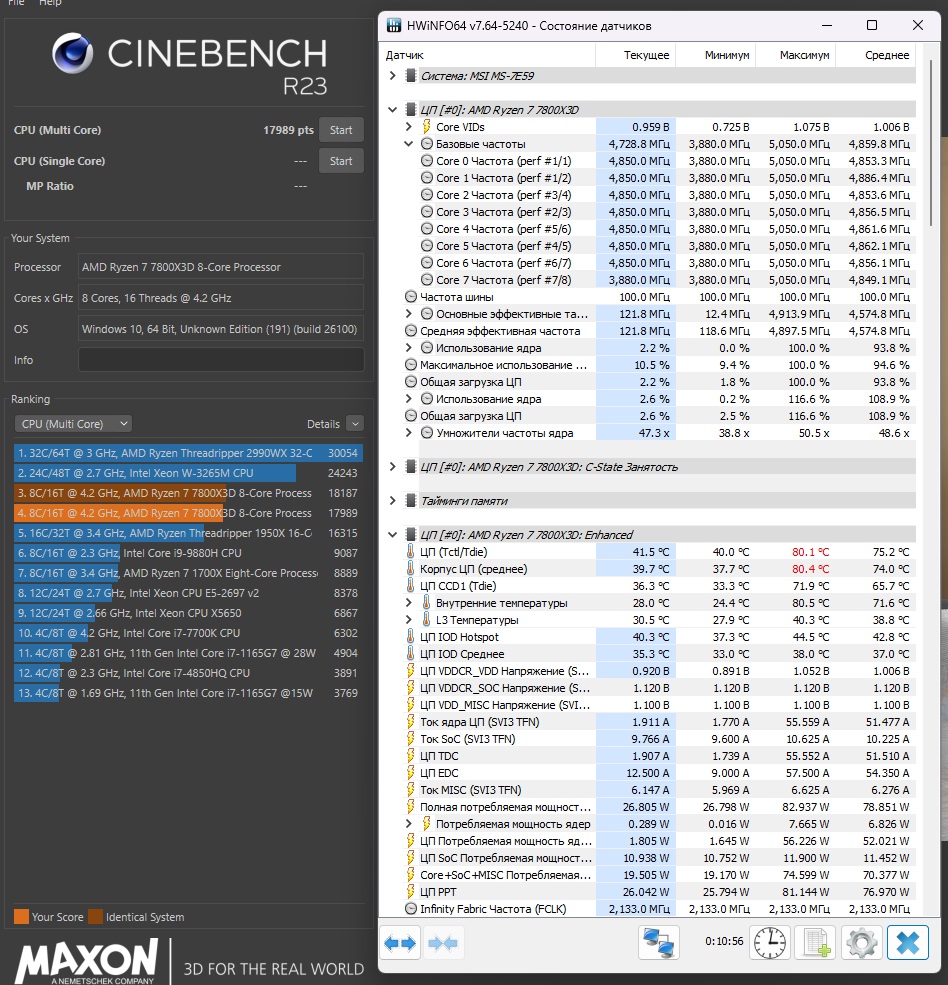Click the Info input field in Cinebench
This screenshot has width=948, height=985.
[x=221, y=360]
